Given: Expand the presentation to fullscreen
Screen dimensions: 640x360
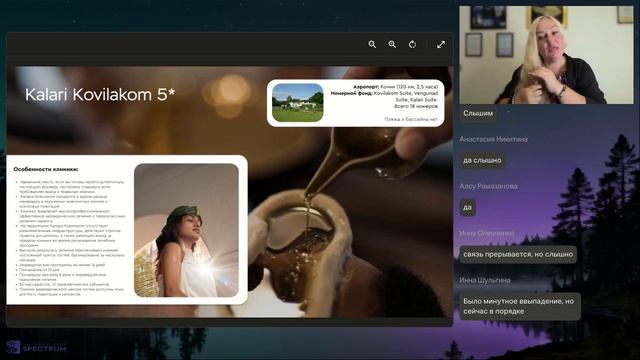Looking at the screenshot, I should tap(441, 44).
